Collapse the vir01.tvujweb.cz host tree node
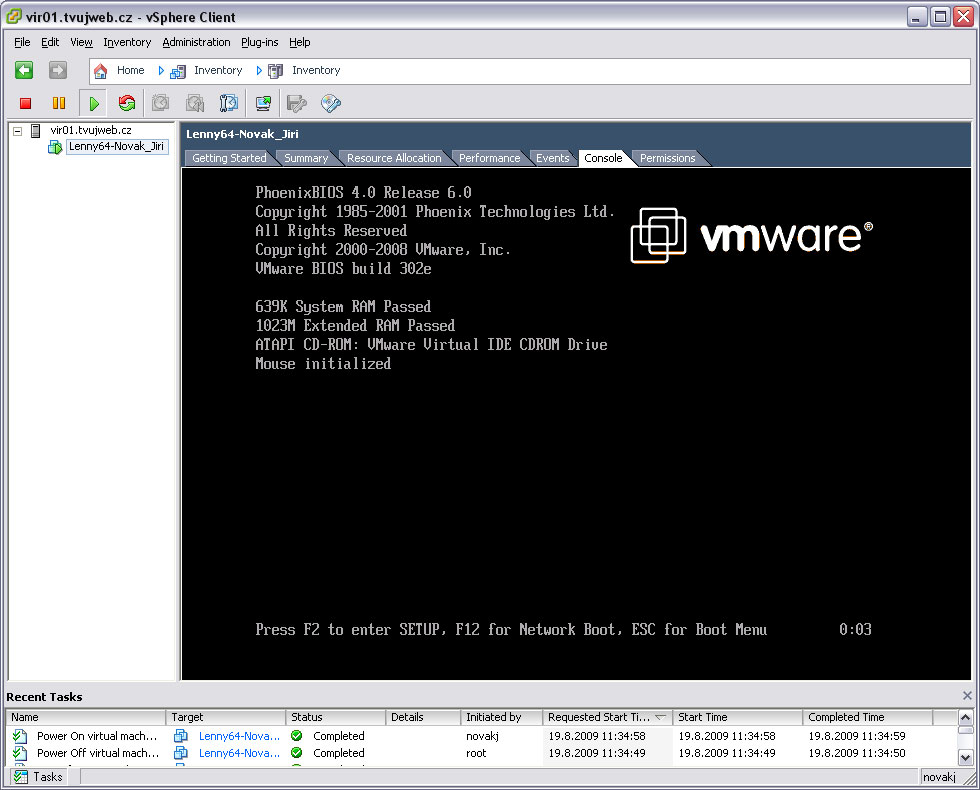 [17, 131]
